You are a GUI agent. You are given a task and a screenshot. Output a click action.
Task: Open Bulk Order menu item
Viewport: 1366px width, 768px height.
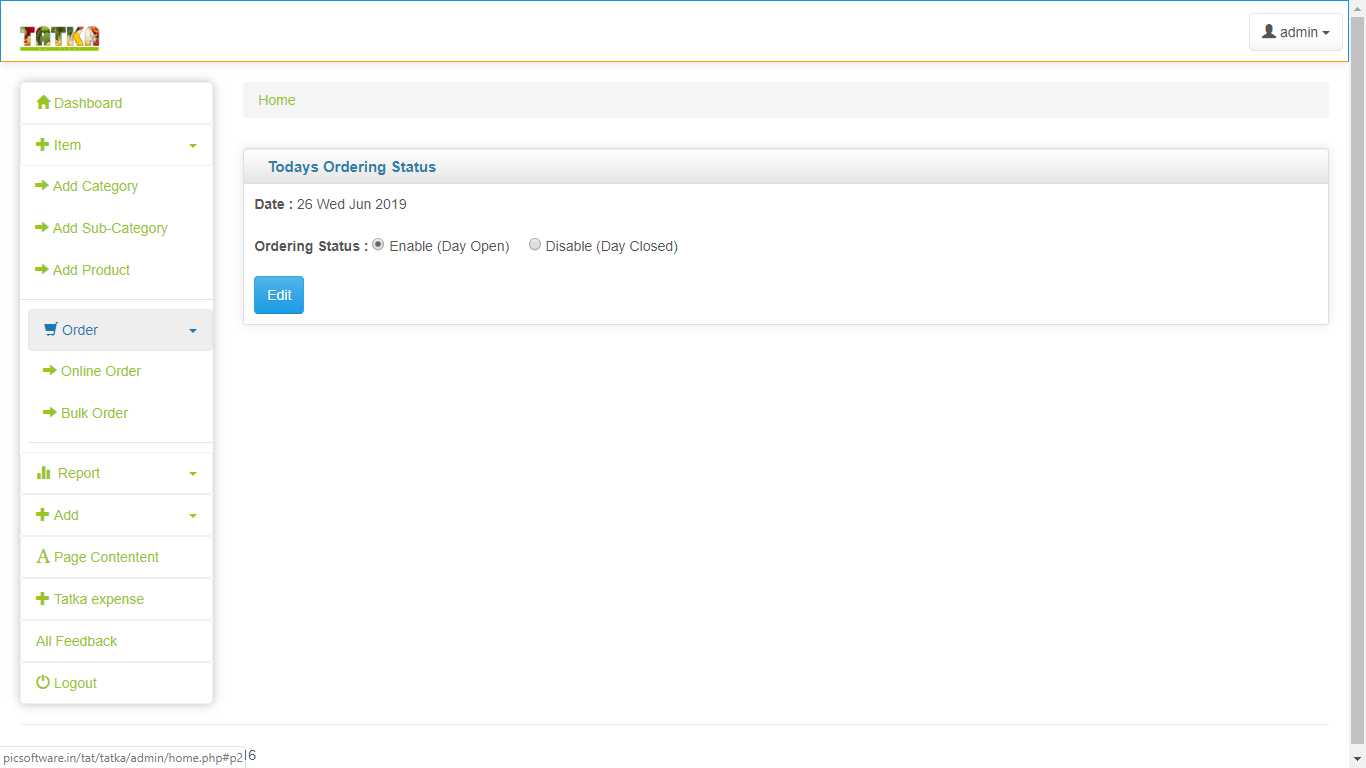click(94, 413)
